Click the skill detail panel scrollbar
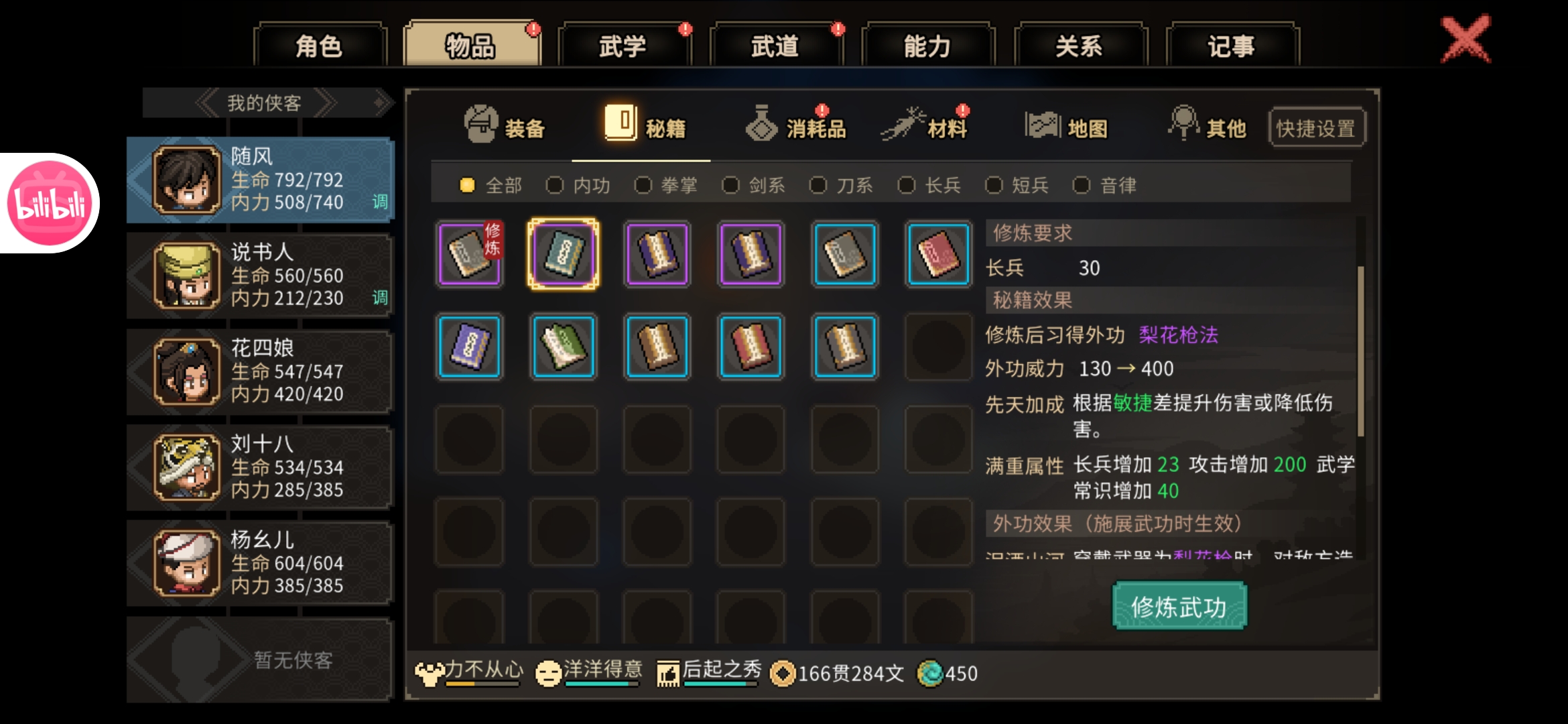This screenshot has height=724, width=1568. [1360, 351]
